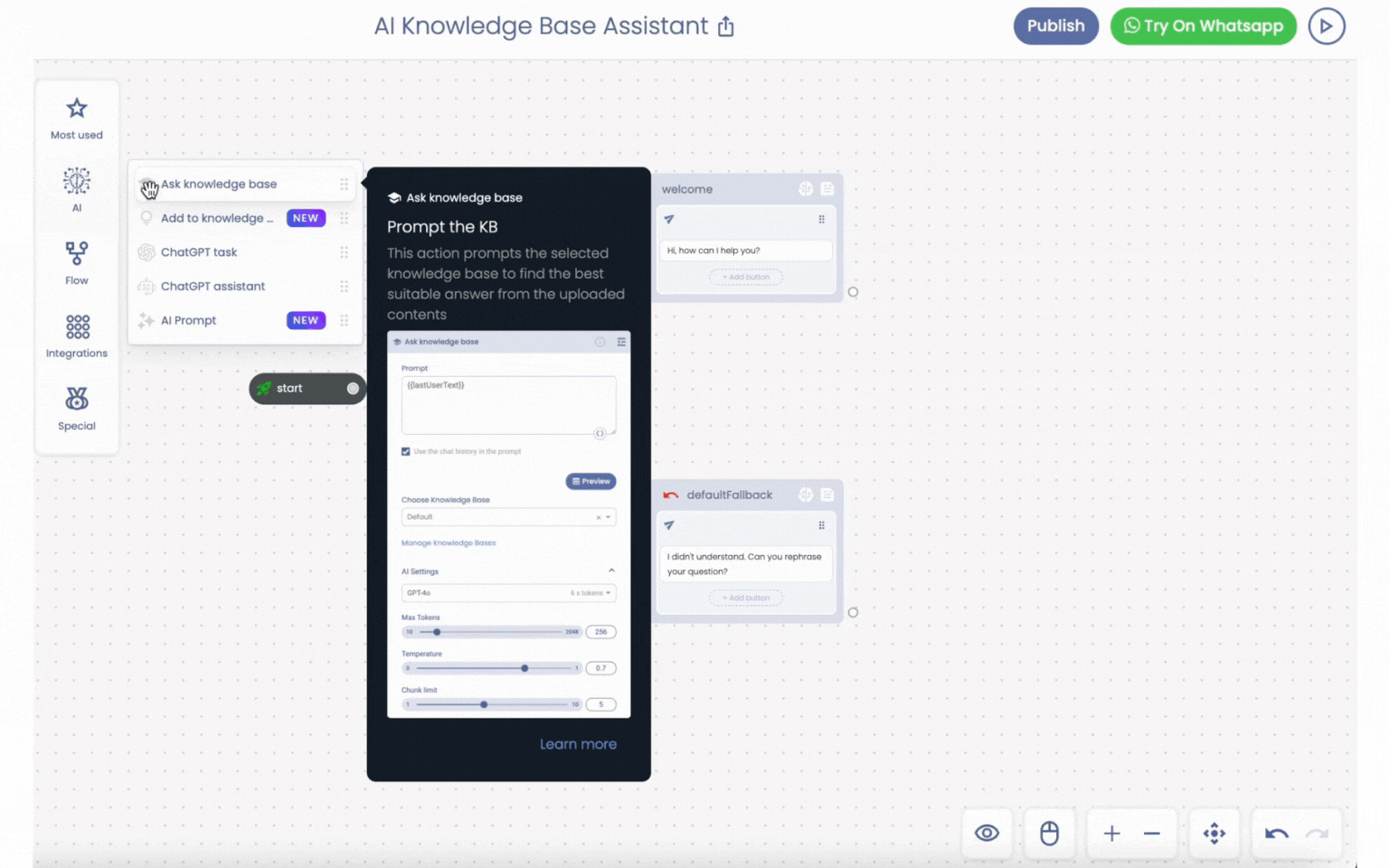1389x868 pixels.
Task: Click the mouse mode icon
Action: pos(1049,834)
